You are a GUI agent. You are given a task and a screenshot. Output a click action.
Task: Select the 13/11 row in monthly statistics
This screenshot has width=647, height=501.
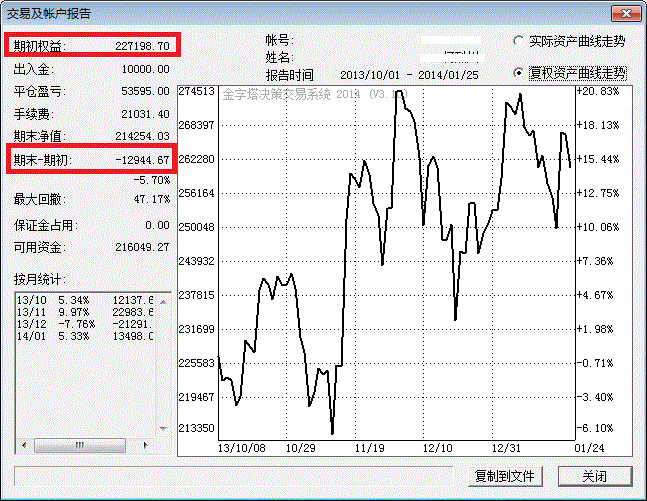(x=85, y=312)
